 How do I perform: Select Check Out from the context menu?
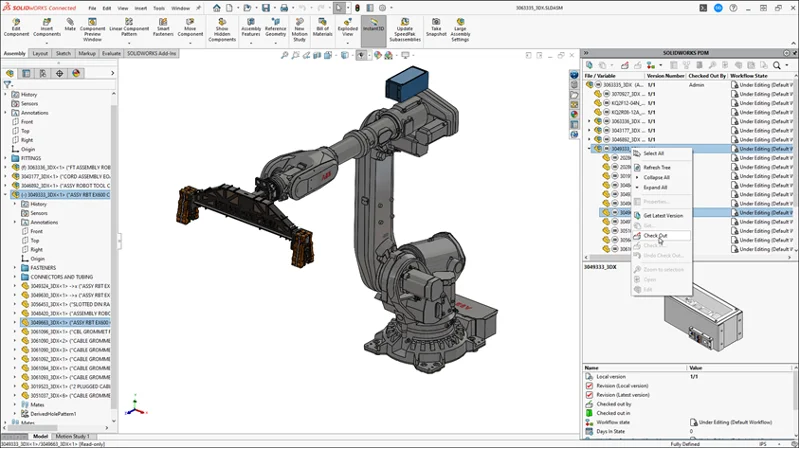click(x=656, y=236)
